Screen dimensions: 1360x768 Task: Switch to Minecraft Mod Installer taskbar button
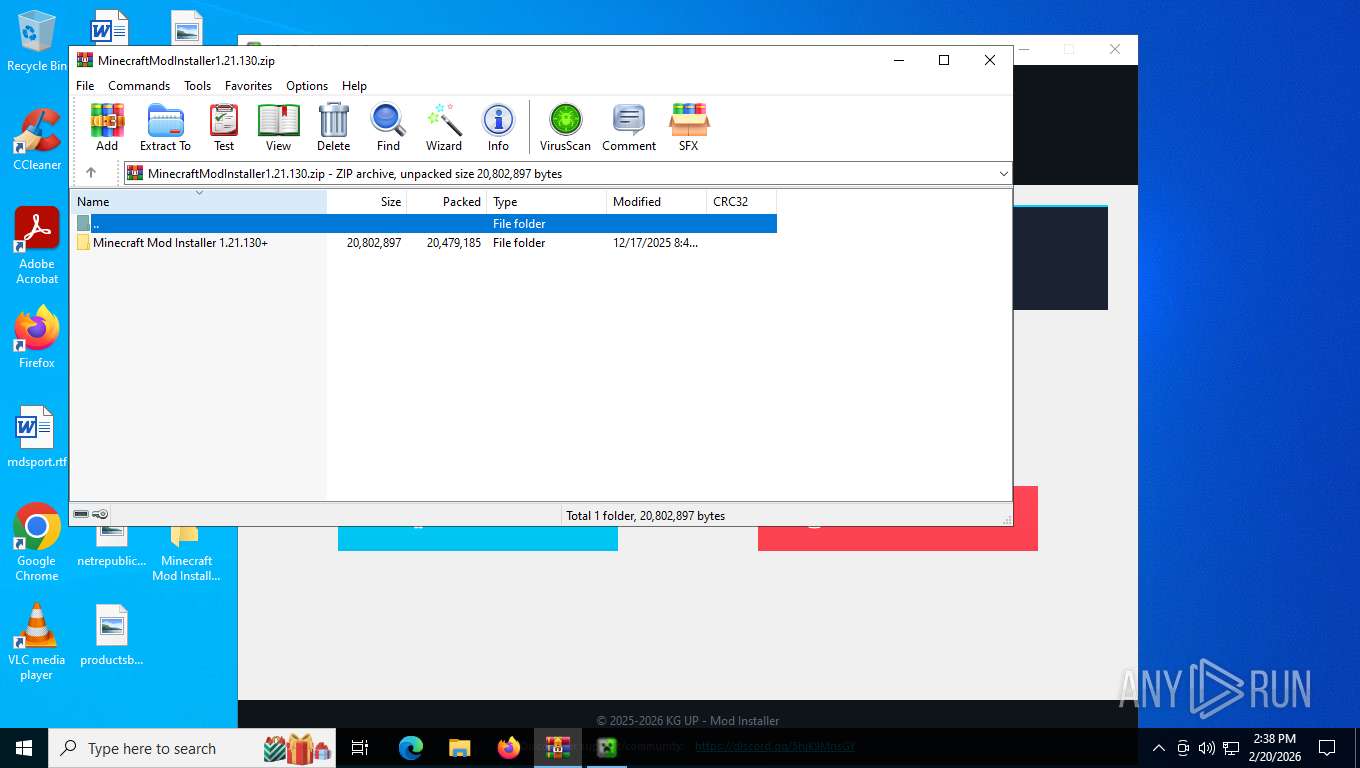(x=606, y=748)
